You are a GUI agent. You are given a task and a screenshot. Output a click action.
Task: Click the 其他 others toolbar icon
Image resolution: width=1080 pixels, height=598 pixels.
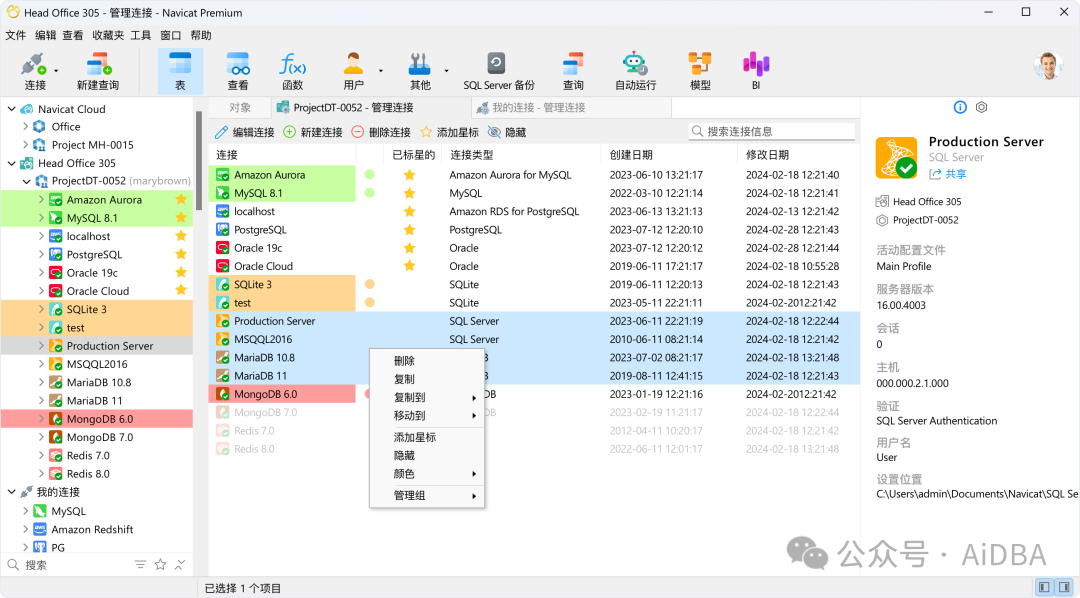[419, 63]
